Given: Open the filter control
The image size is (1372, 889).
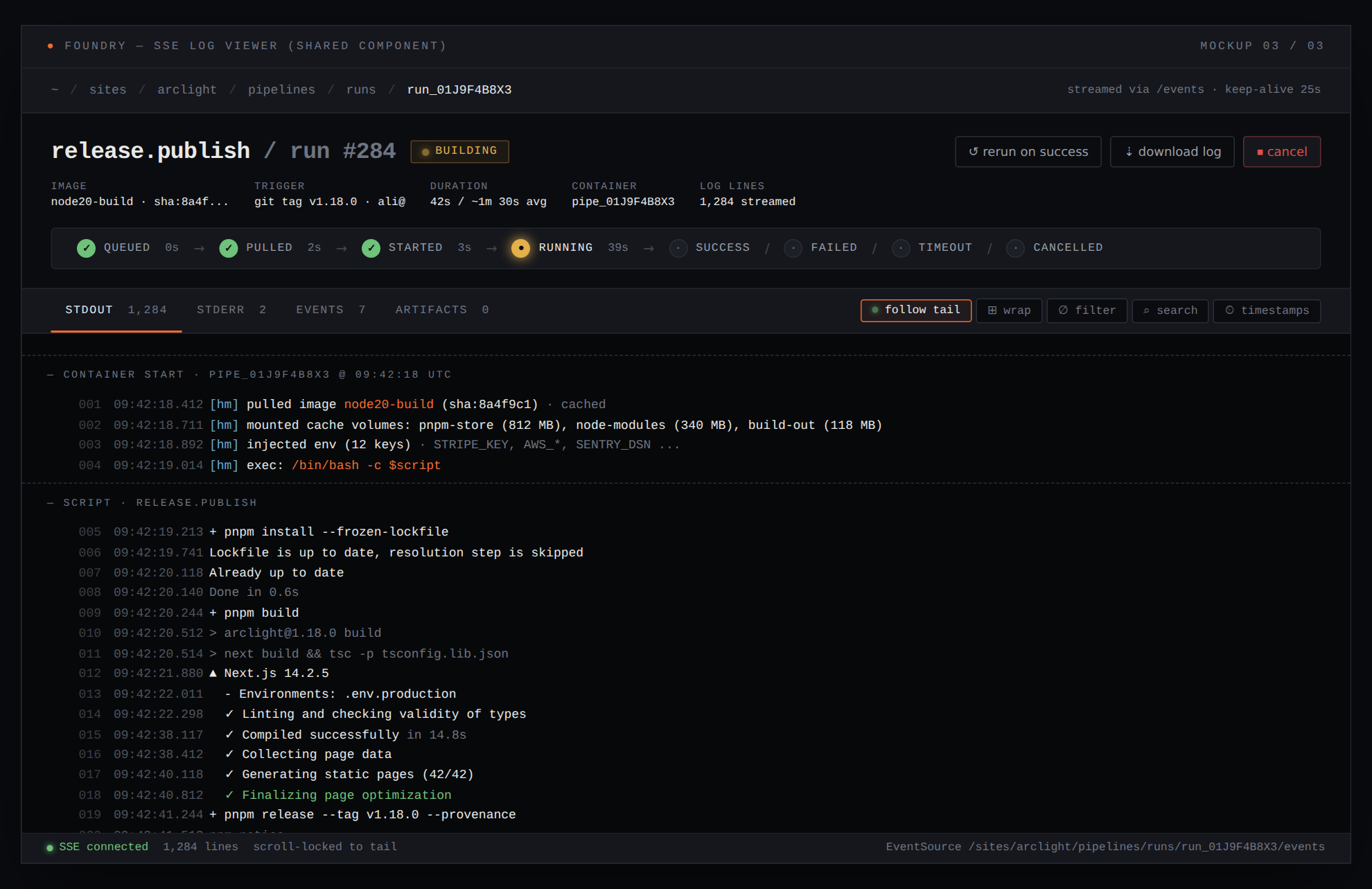Looking at the screenshot, I should tap(1087, 310).
